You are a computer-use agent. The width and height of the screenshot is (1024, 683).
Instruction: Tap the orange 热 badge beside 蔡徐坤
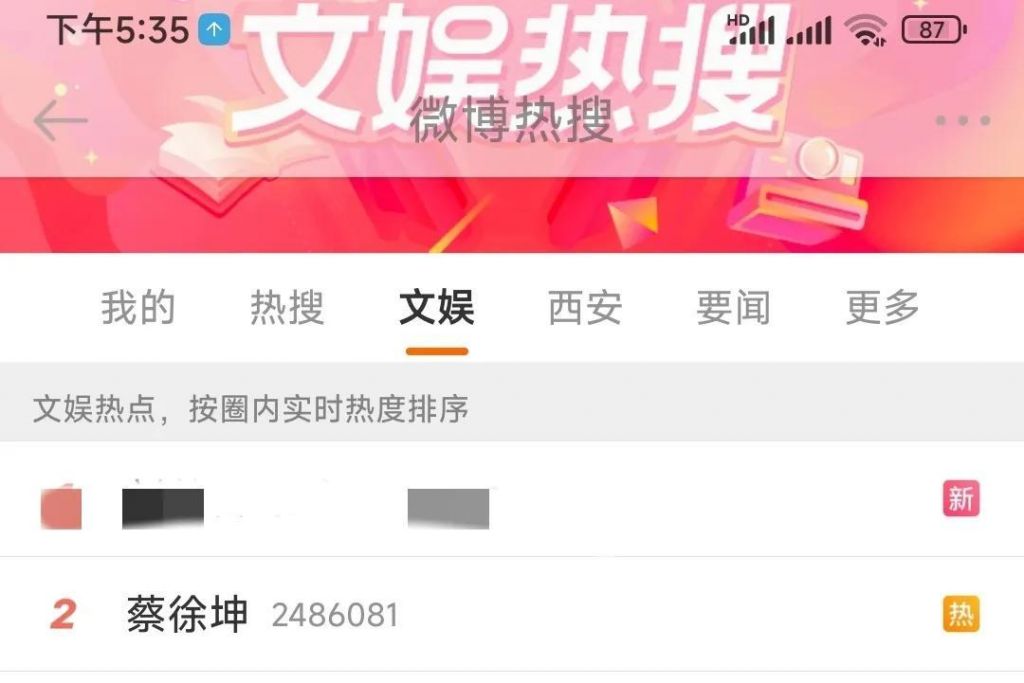[961, 614]
